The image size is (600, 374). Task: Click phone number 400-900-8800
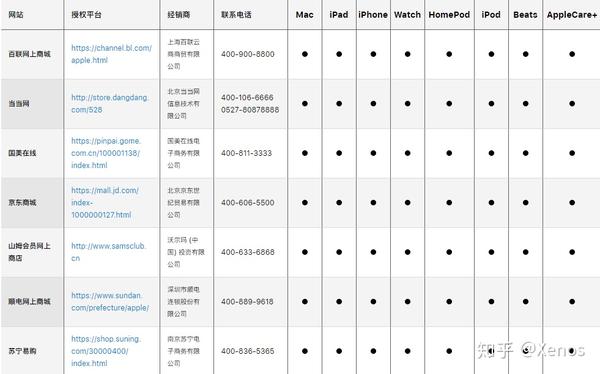[248, 54]
